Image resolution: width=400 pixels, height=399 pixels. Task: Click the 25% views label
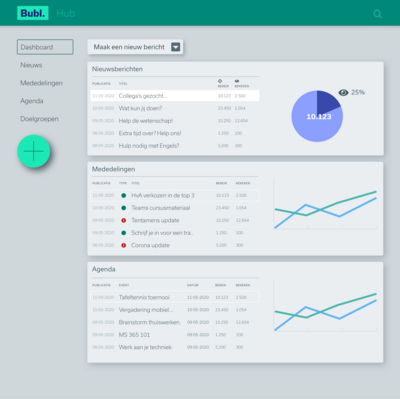[x=358, y=92]
